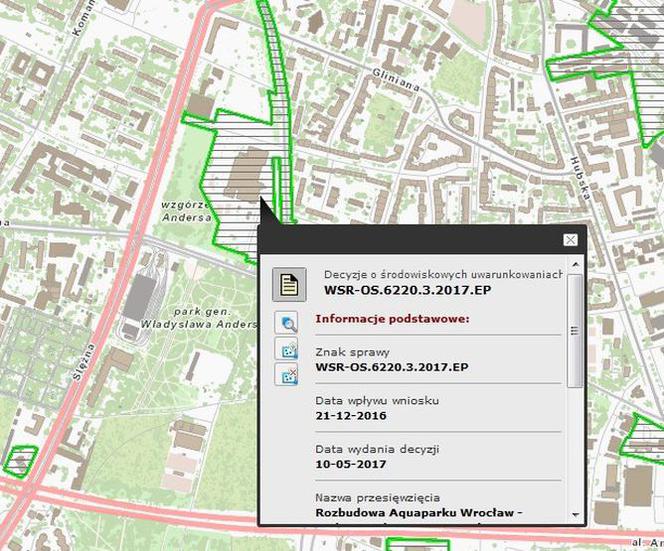Click 'Rozbudowa Aquaparku Wrocław' text

click(415, 512)
